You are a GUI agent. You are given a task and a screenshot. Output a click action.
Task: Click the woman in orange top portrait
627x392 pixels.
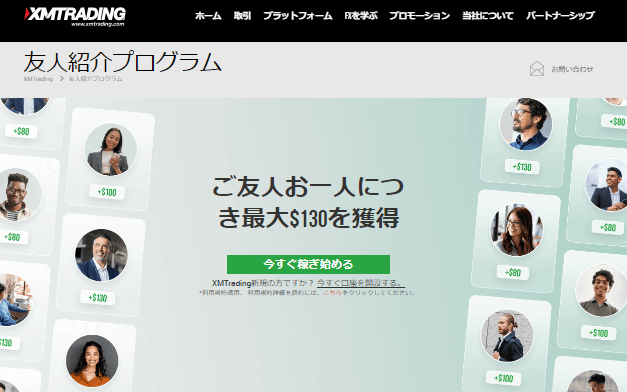click(92, 361)
